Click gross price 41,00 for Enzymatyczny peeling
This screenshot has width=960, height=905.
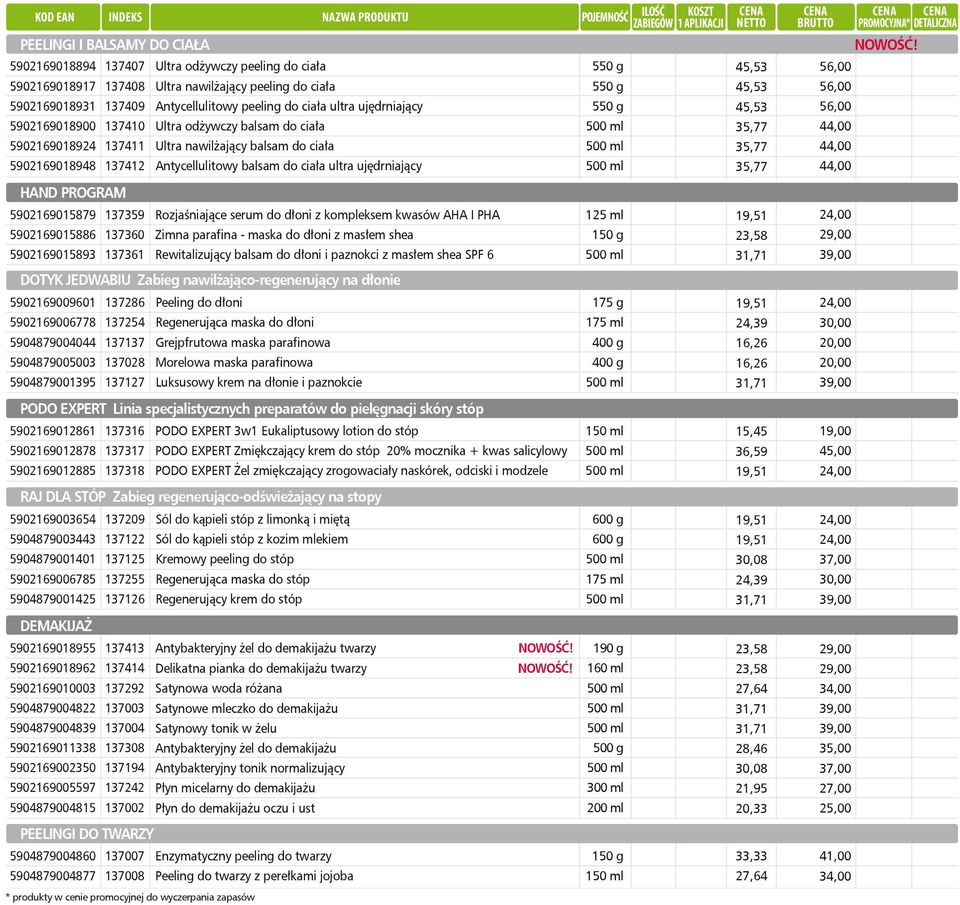(835, 856)
